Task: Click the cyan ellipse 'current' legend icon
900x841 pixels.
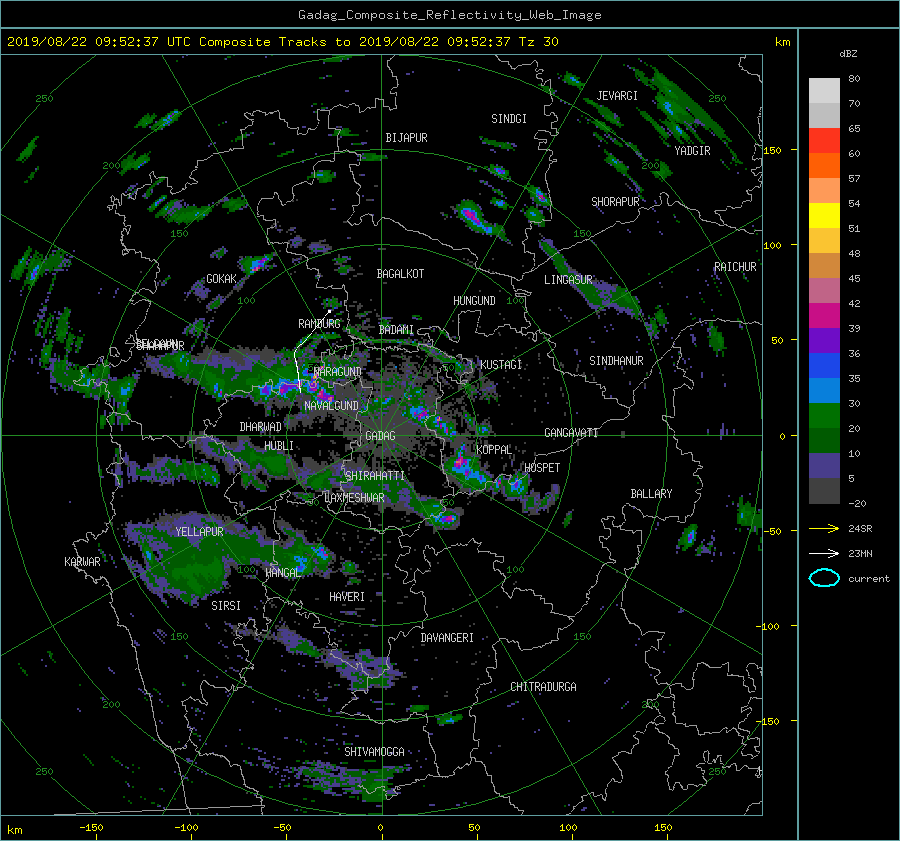Action: [824, 578]
